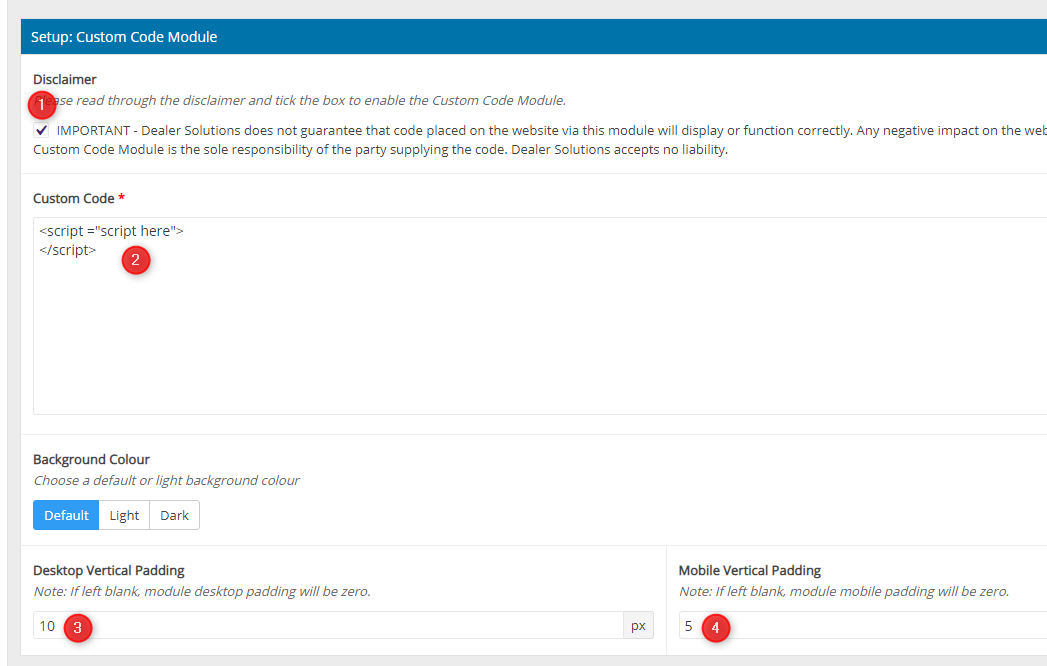Click the mobile padding note text
1047x666 pixels.
tap(844, 591)
